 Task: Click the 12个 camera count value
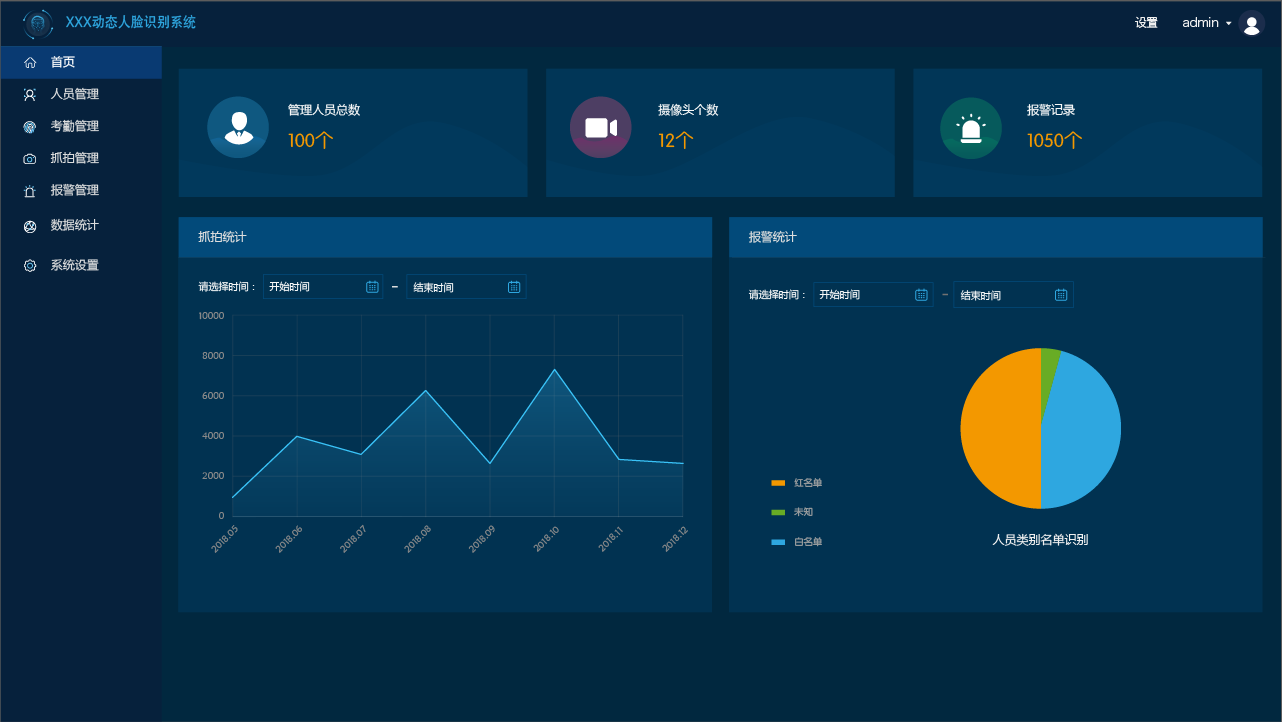(675, 141)
